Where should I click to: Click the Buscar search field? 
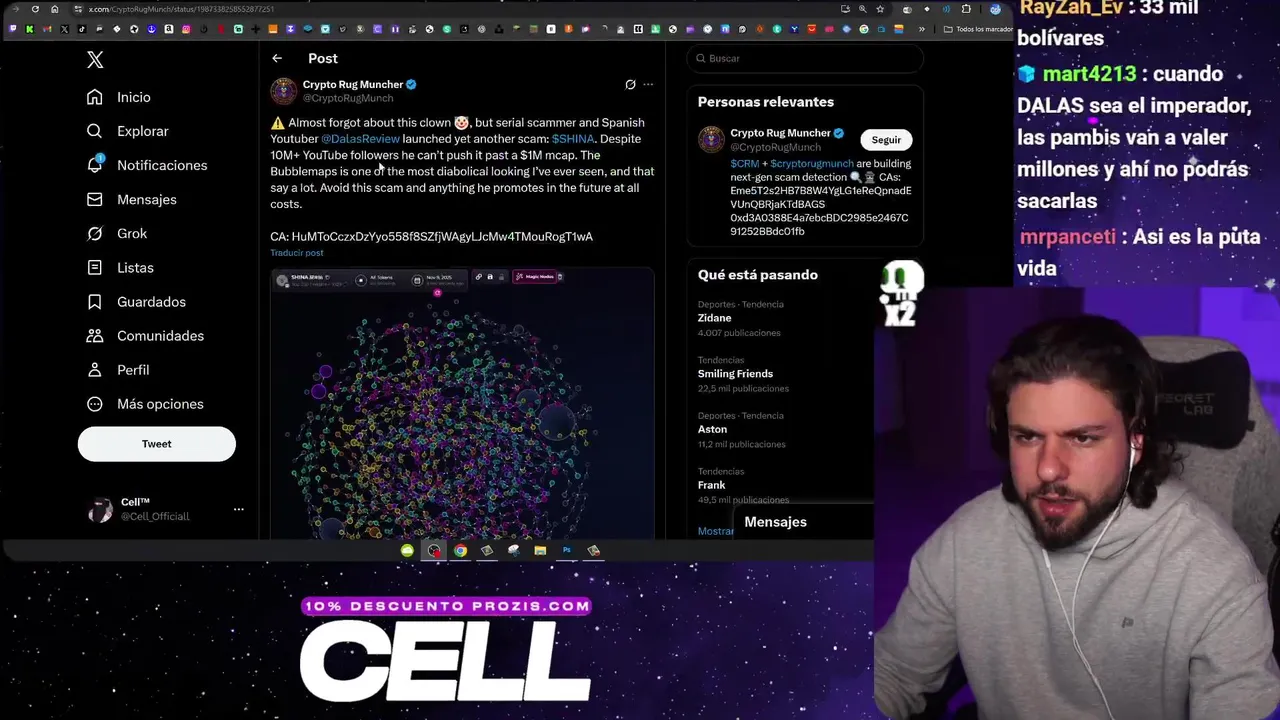click(x=805, y=58)
